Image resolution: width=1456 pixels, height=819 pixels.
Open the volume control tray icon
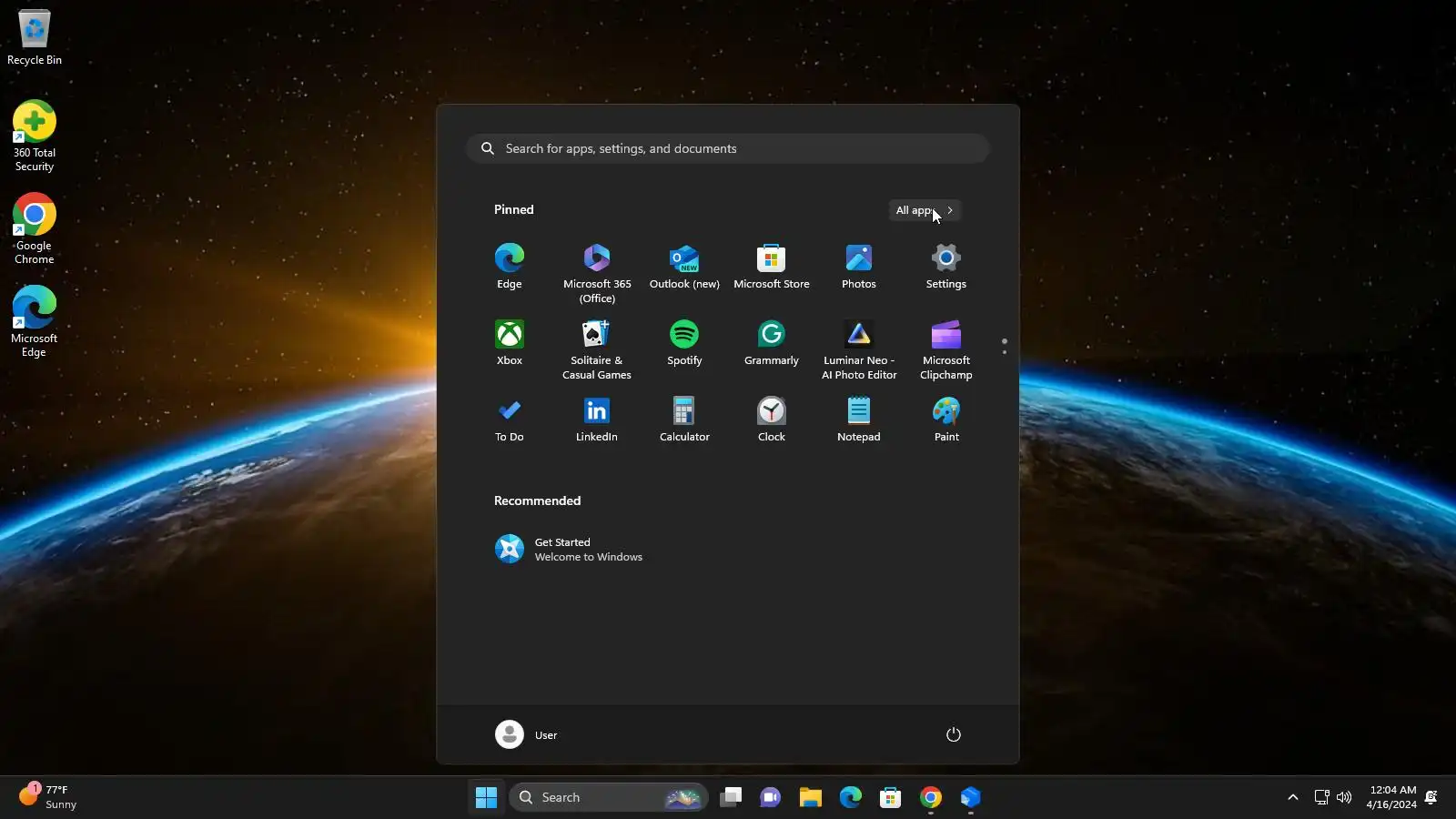tap(1344, 797)
